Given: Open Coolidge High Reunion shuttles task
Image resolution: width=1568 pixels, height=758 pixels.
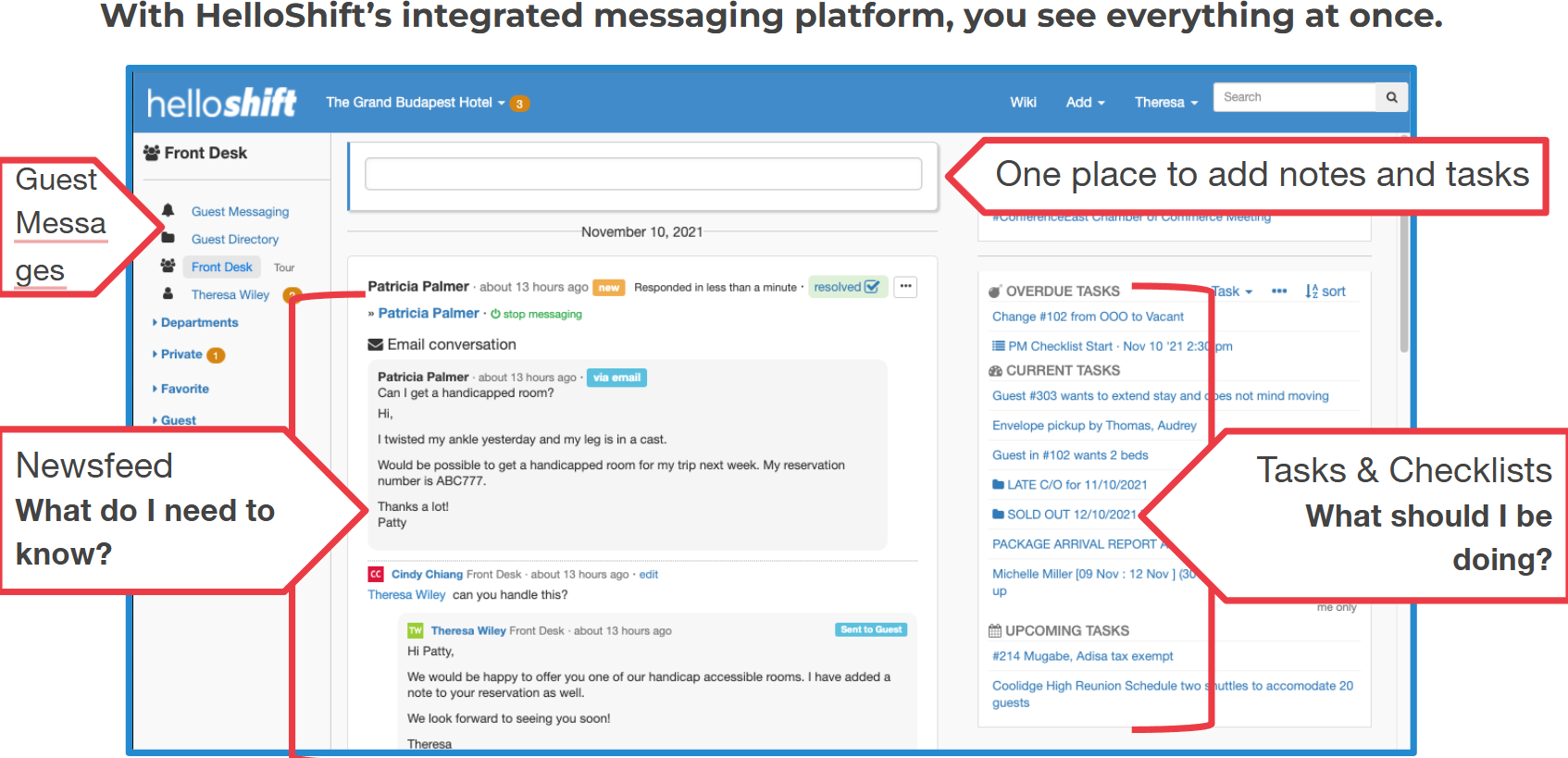Looking at the screenshot, I should (1173, 694).
